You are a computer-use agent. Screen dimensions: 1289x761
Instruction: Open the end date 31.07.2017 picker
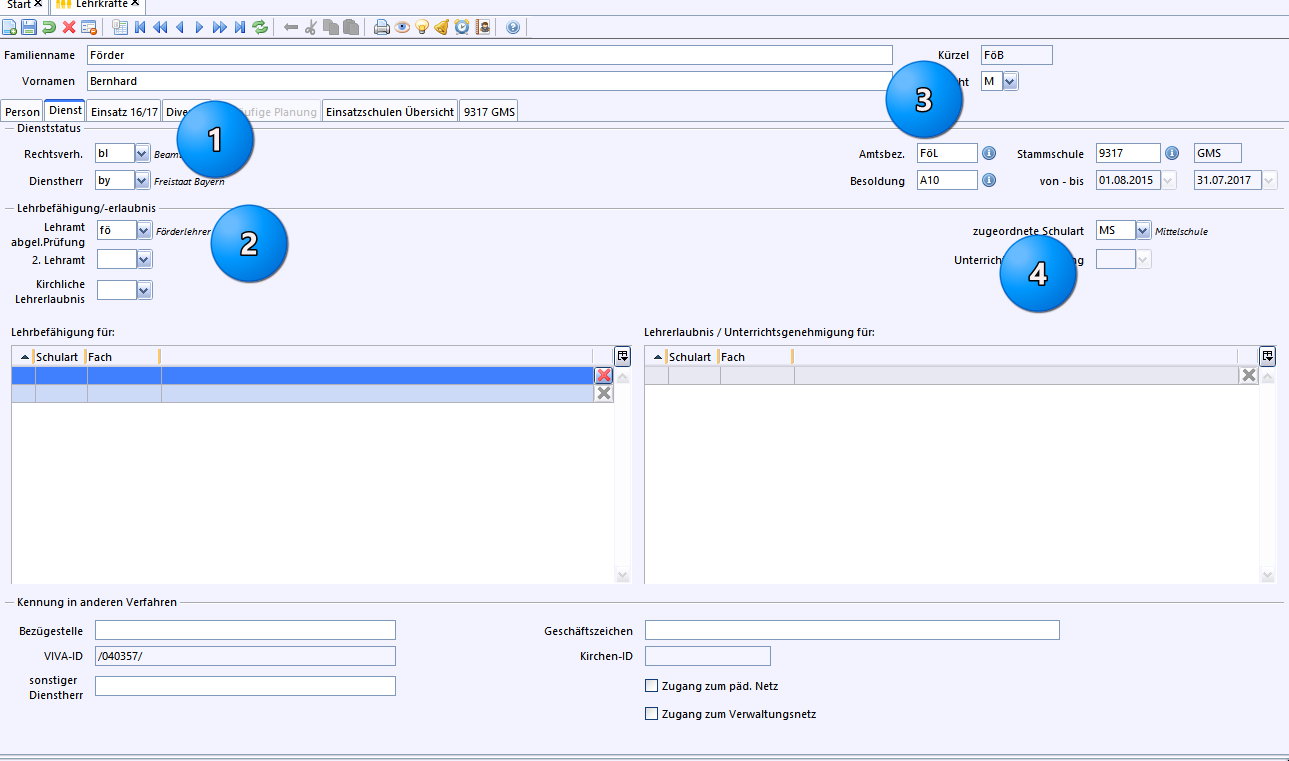pyautogui.click(x=1269, y=180)
